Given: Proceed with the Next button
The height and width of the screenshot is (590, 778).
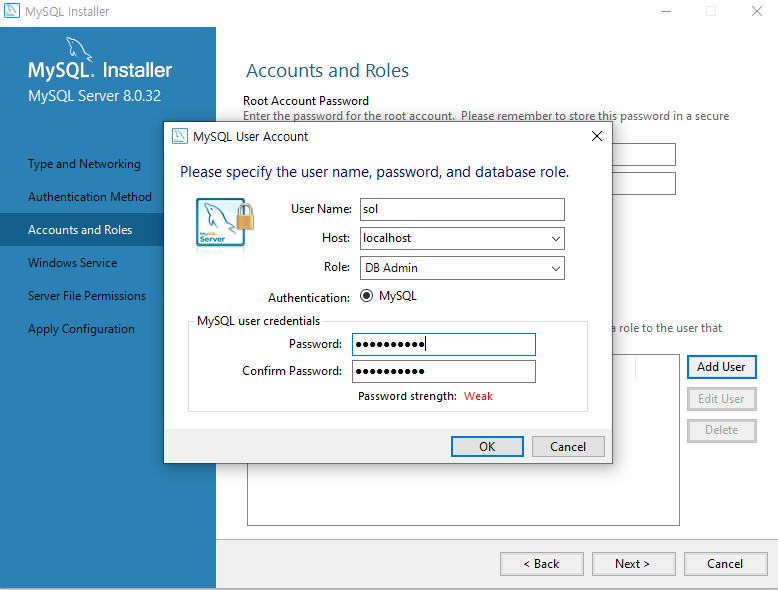Looking at the screenshot, I should (x=634, y=564).
